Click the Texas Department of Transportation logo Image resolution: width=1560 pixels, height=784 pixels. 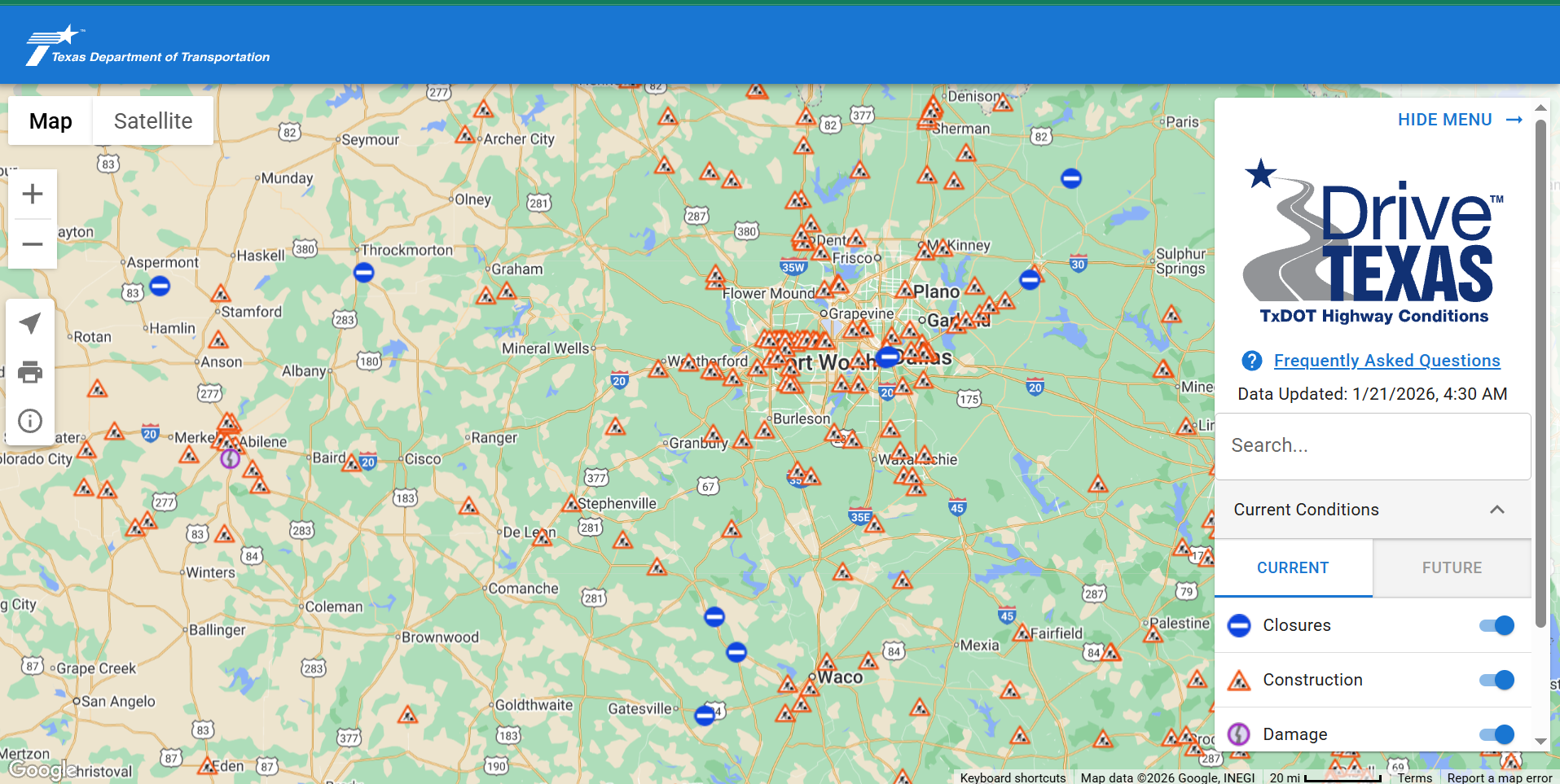[147, 46]
